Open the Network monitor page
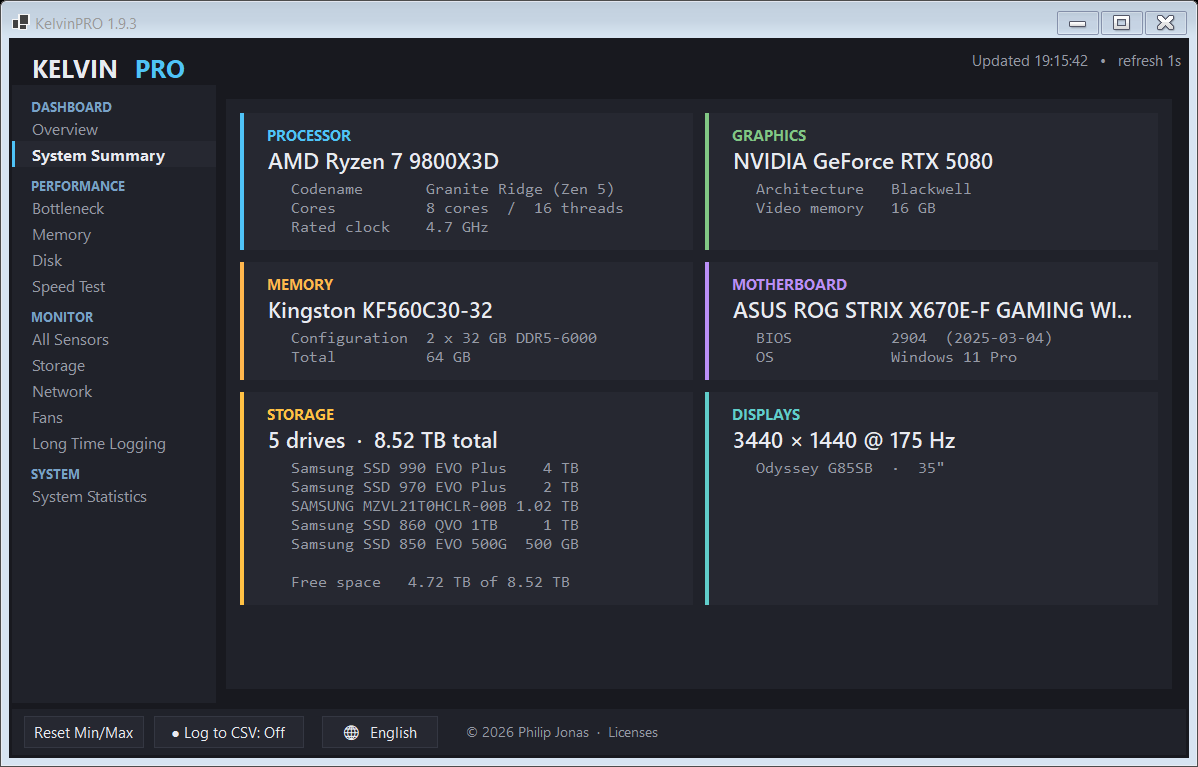 click(x=62, y=392)
